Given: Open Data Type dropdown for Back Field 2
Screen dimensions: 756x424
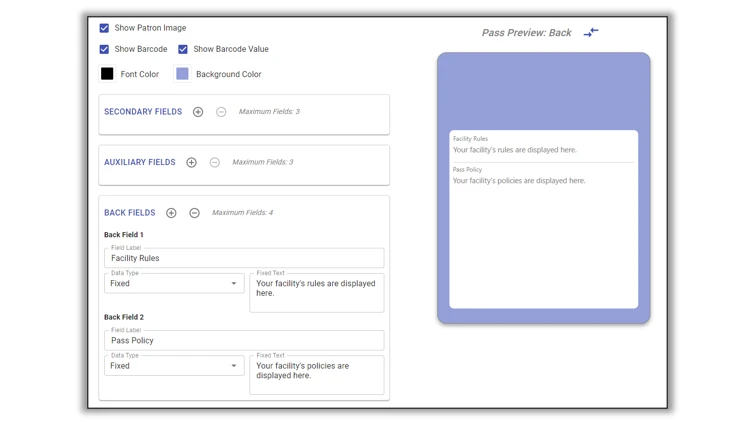Looking at the screenshot, I should 174,366.
